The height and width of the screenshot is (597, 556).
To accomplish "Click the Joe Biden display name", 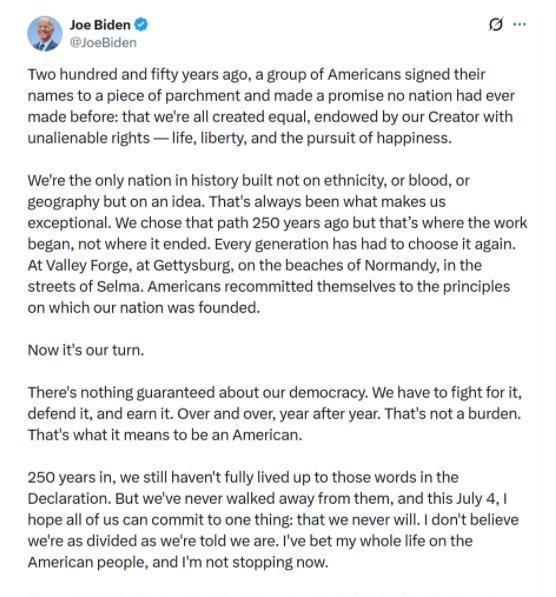I will pyautogui.click(x=100, y=25).
